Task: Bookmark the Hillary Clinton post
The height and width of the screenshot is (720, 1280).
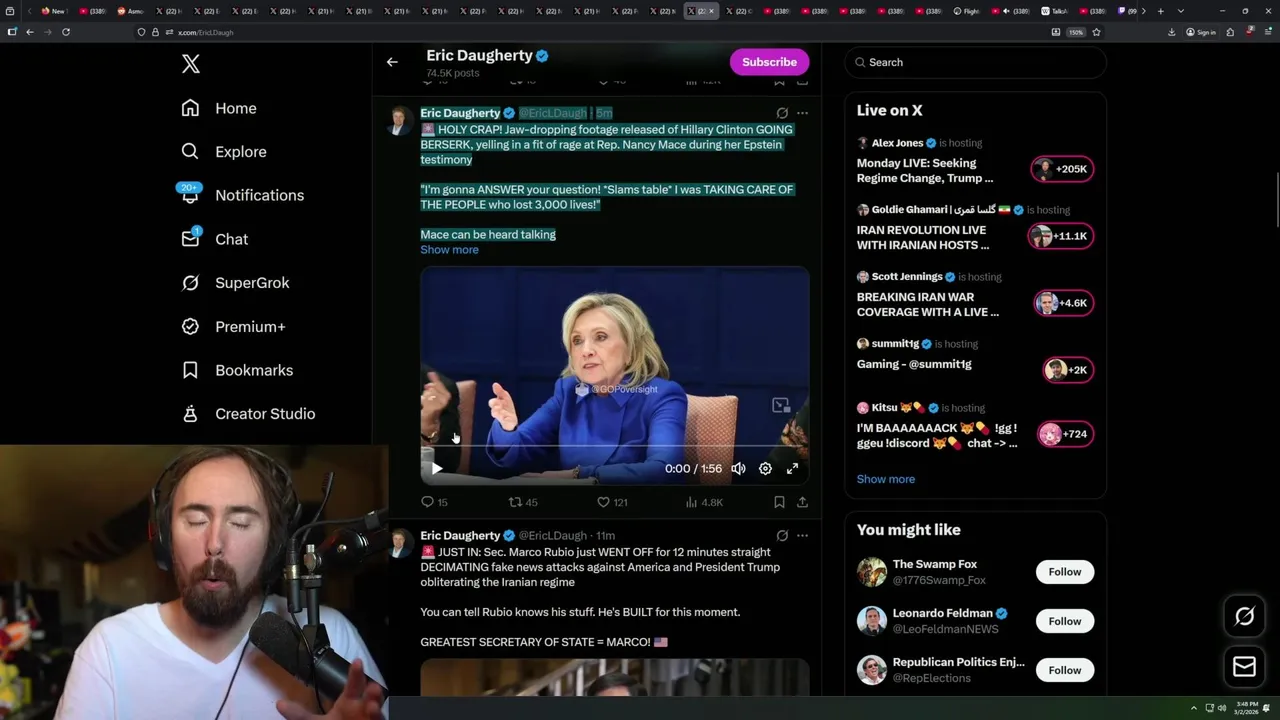Action: click(x=779, y=502)
